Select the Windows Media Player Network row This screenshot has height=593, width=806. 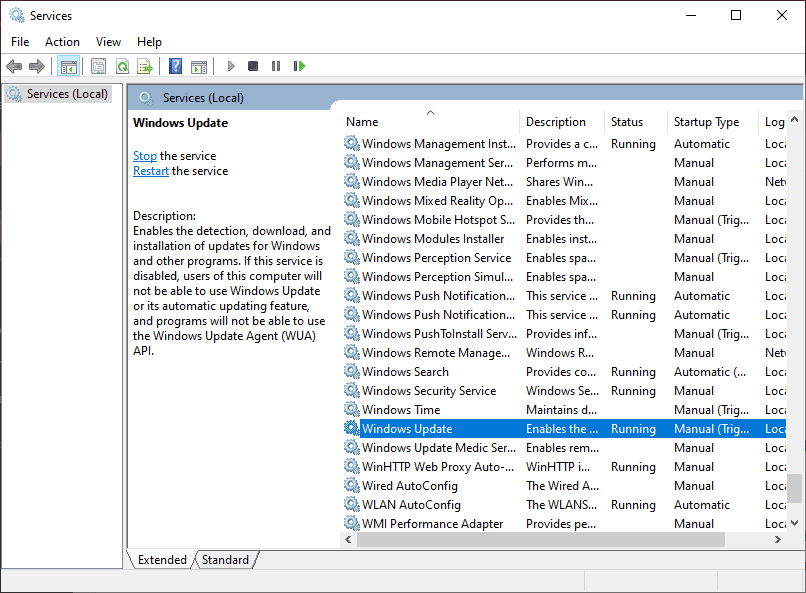564,181
